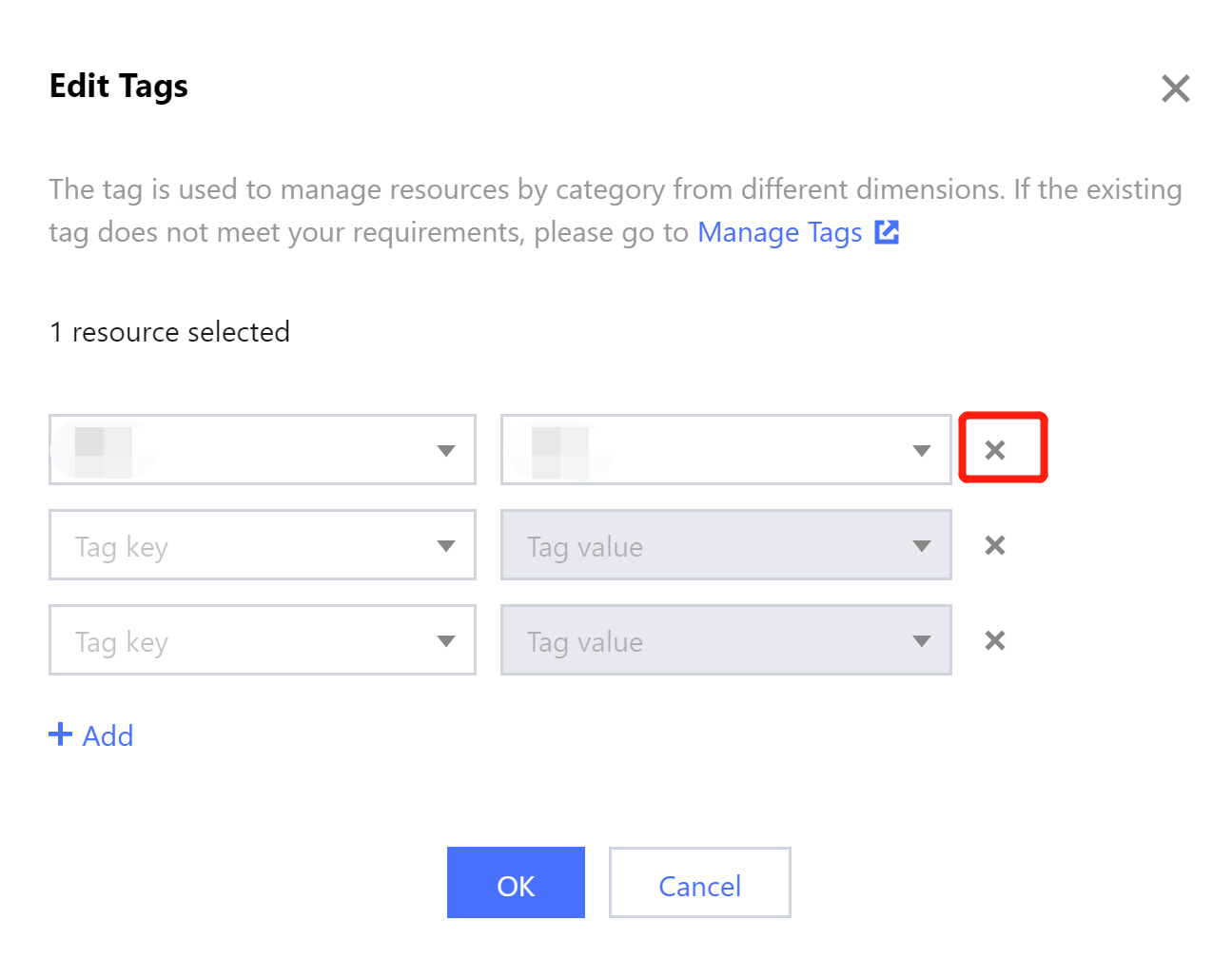Expand the second row Tag value dropdown
1232x960 pixels.
[725, 545]
